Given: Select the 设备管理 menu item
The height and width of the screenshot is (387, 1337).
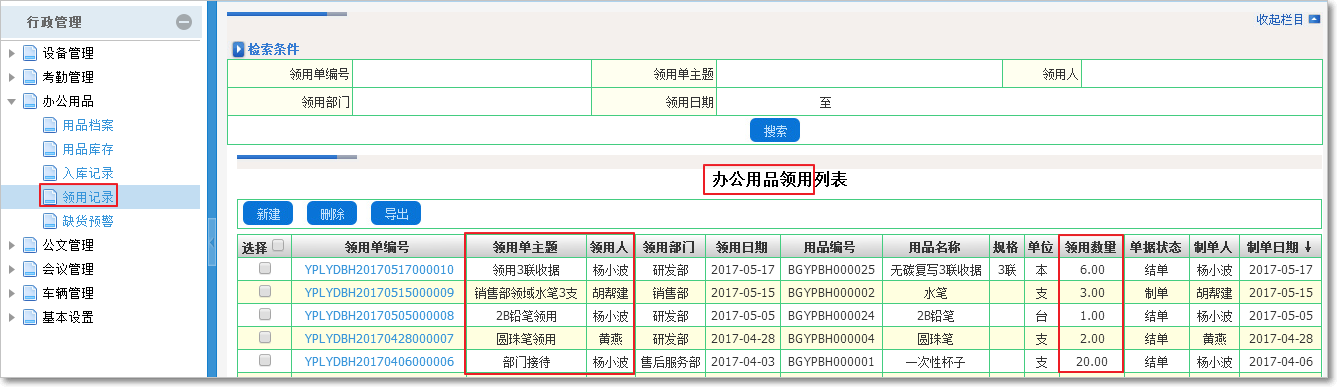Looking at the screenshot, I should 68,53.
